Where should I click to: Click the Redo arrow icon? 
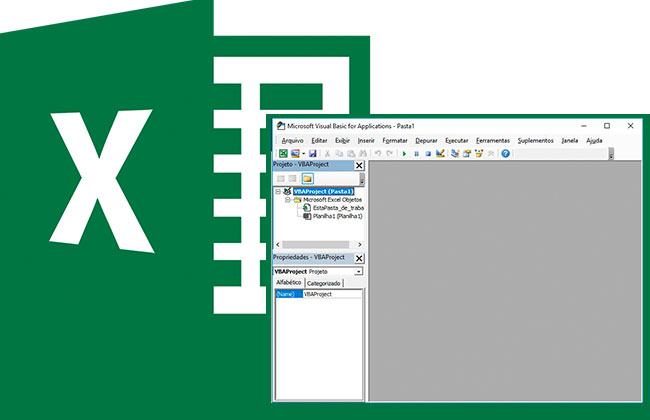coord(390,154)
